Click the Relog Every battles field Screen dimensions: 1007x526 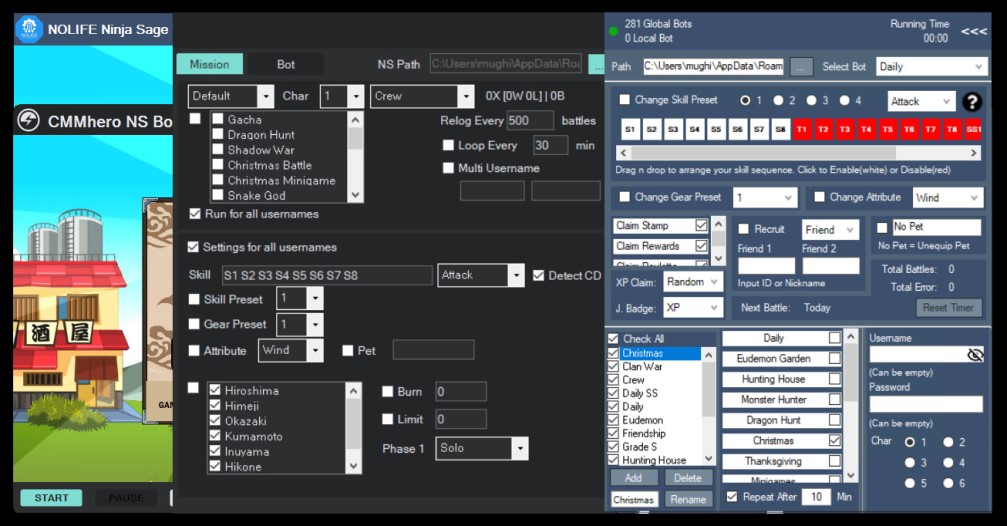tap(530, 120)
